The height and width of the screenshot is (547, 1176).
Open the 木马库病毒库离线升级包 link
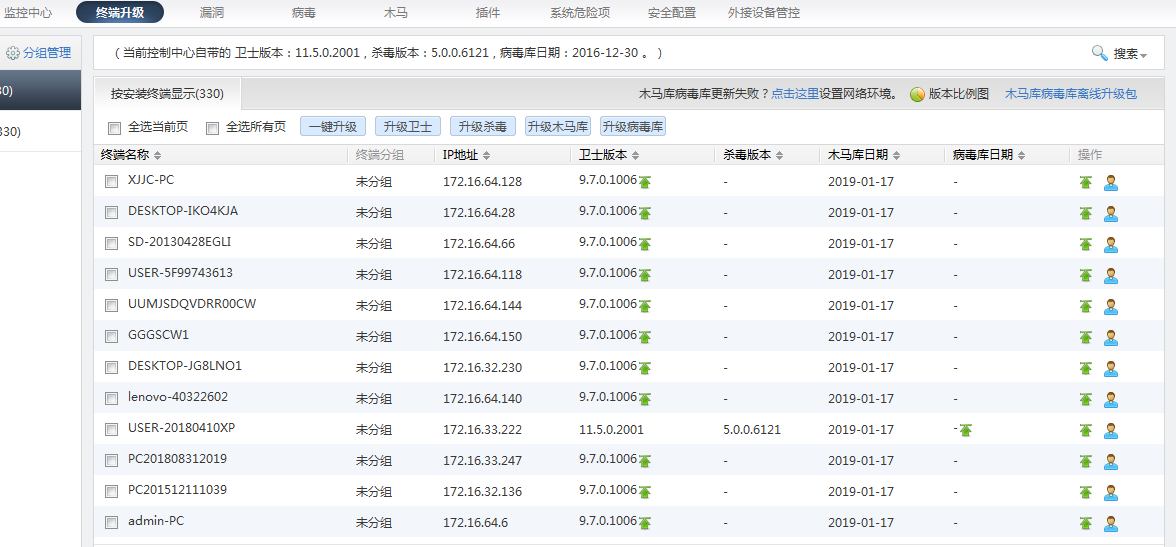click(1070, 94)
